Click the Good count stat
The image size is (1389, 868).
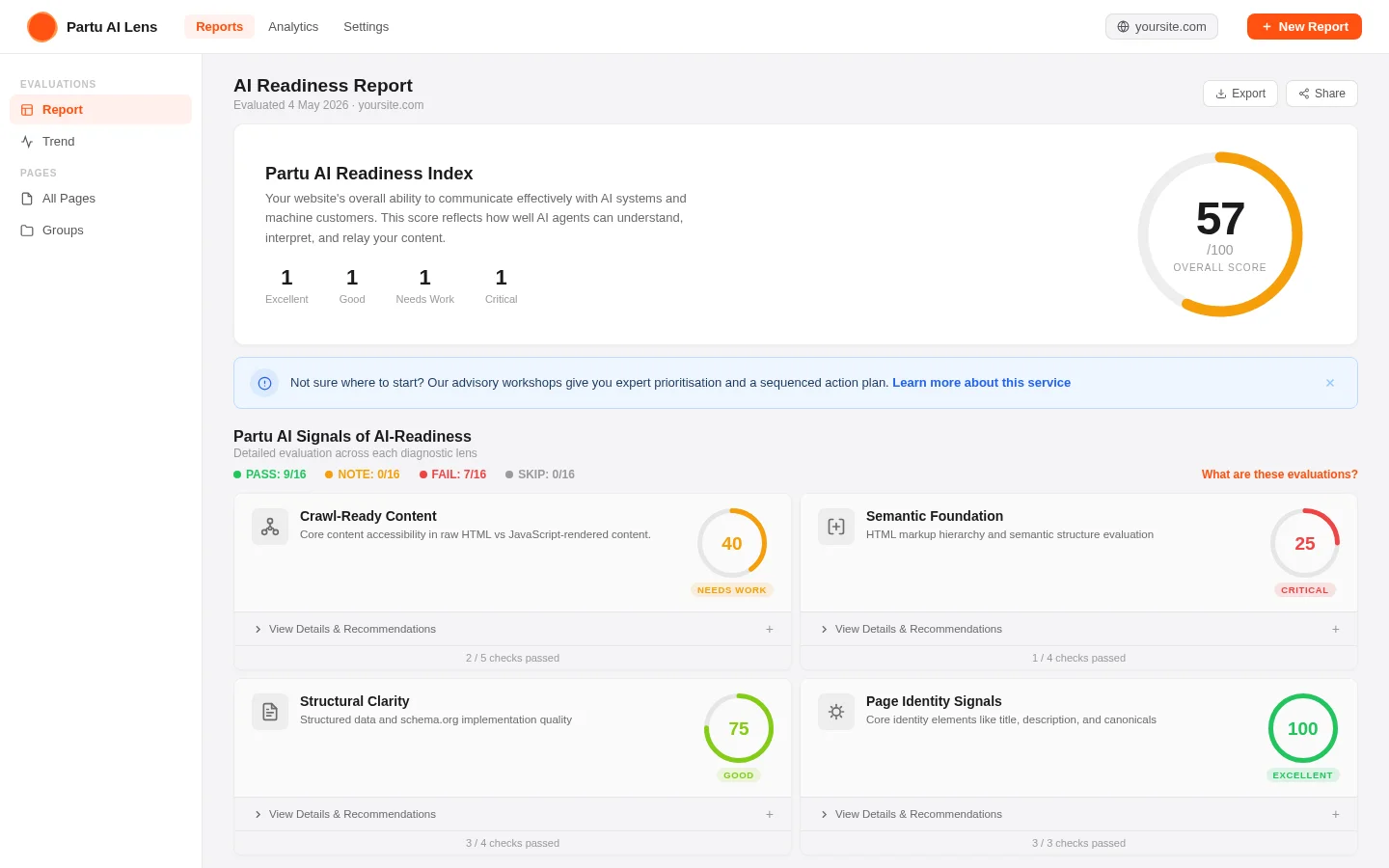[352, 285]
